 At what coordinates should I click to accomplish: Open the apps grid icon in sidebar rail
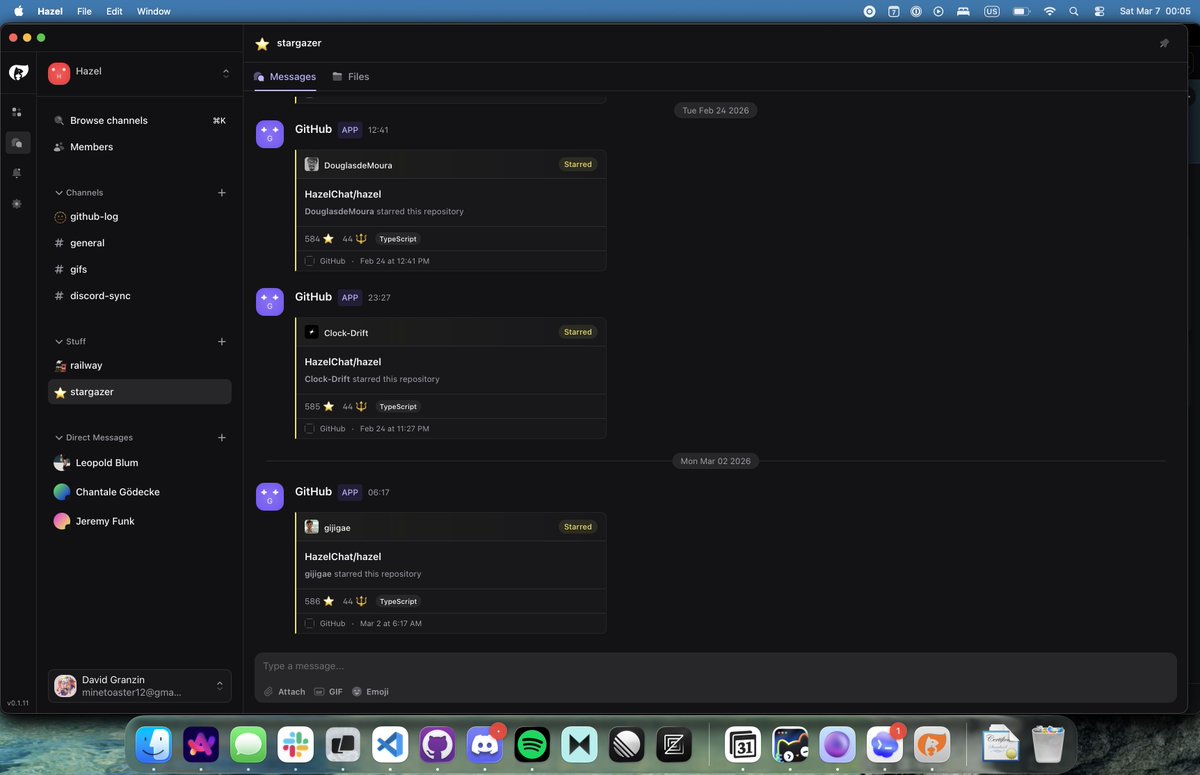(x=17, y=112)
